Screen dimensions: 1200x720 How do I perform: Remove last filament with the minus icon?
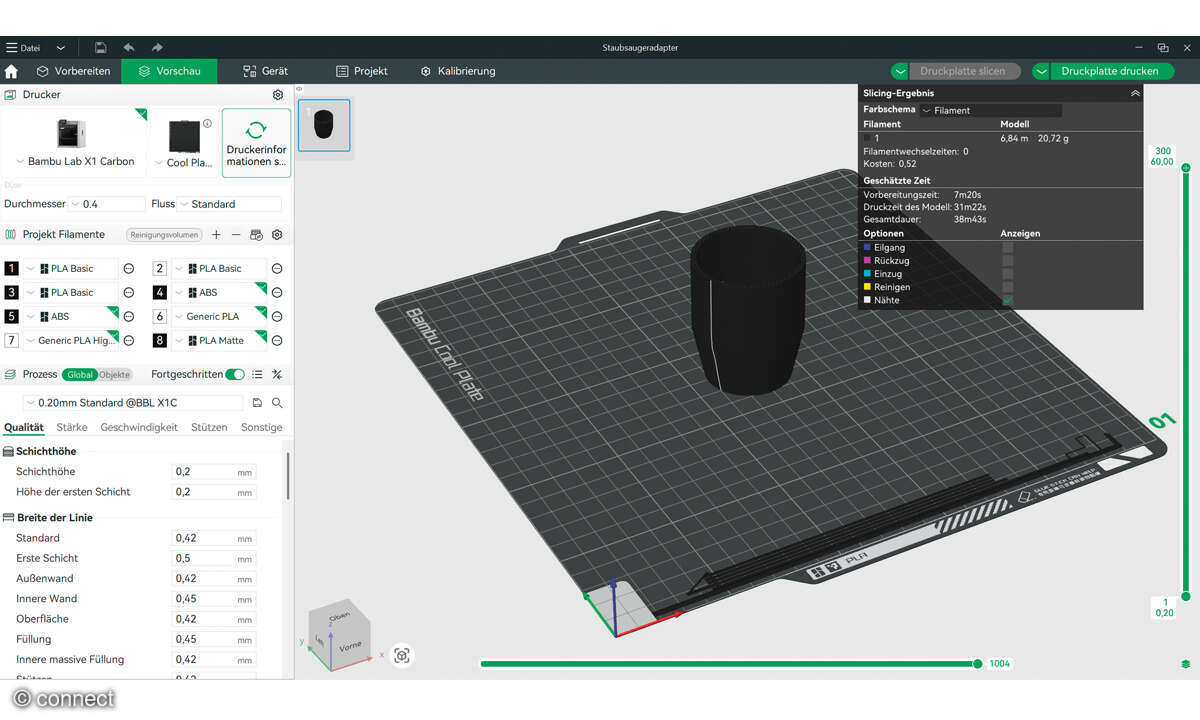[236, 235]
